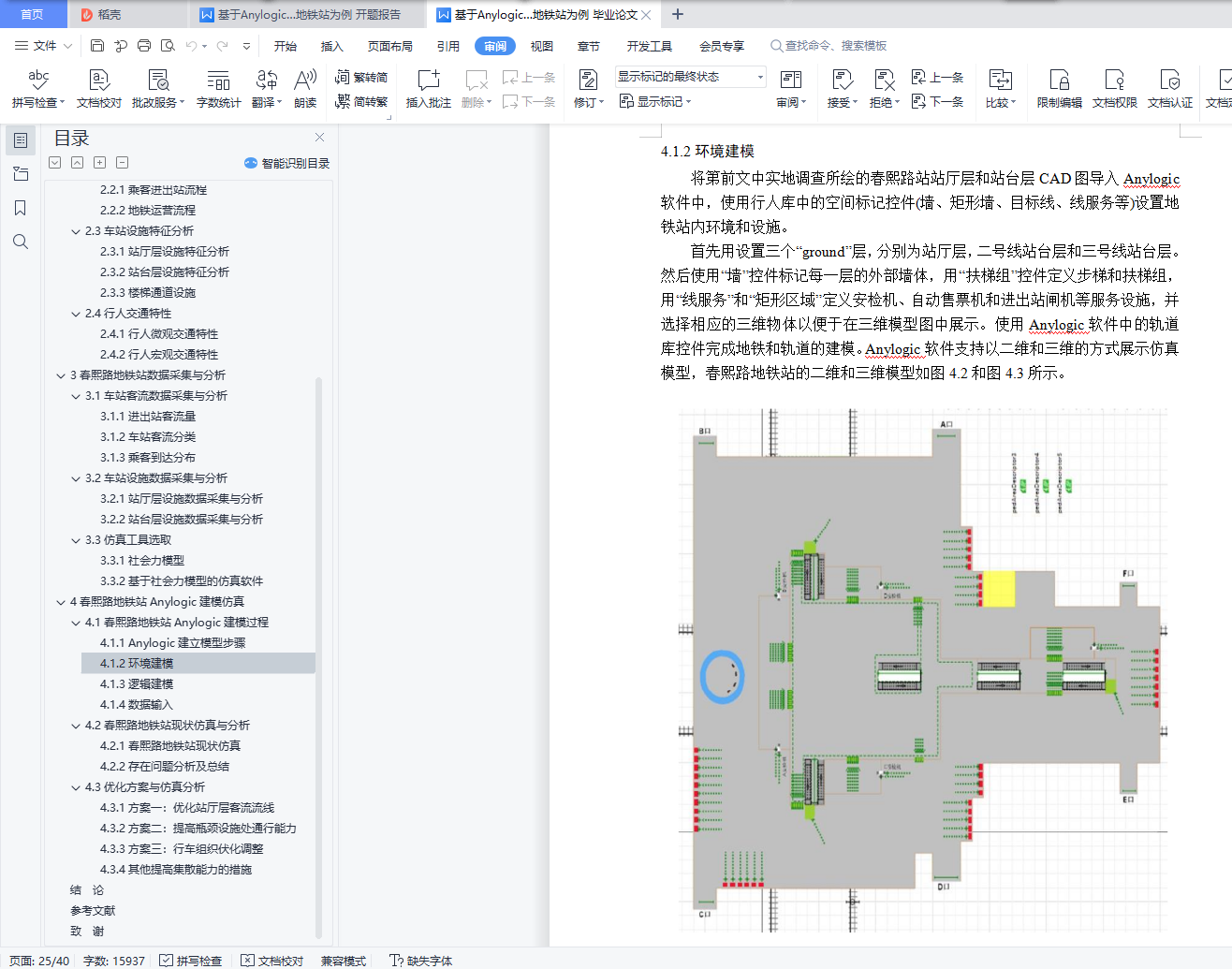Jump to 4.2.2 存在问题分析及总结 in outline
This screenshot has width=1232, height=969.
(x=165, y=767)
